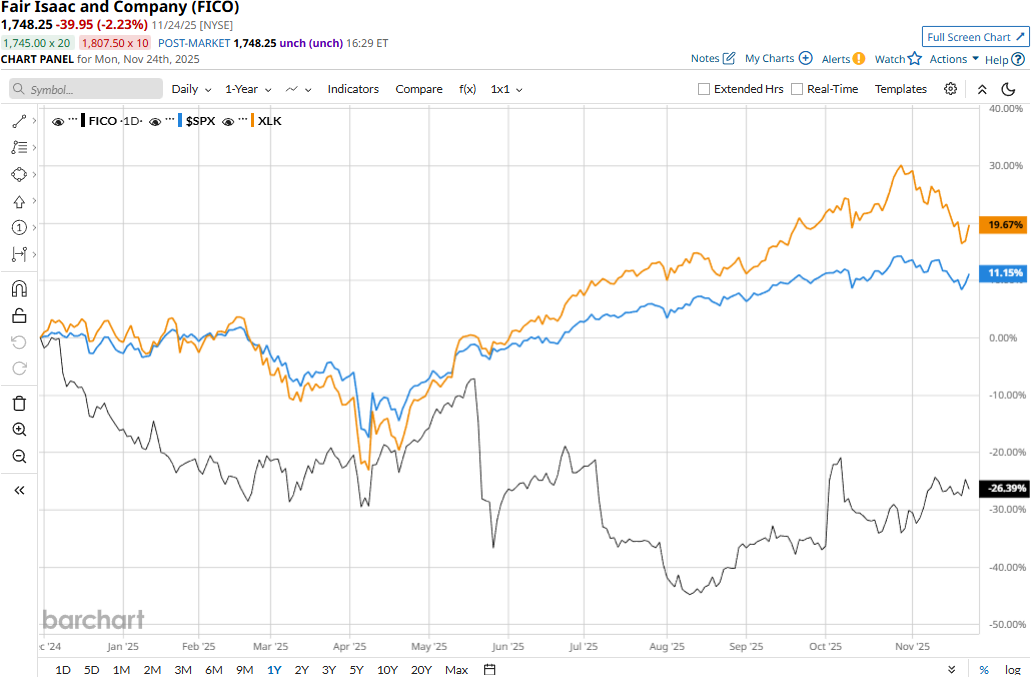Open the date range calendar picker

pyautogui.click(x=489, y=670)
